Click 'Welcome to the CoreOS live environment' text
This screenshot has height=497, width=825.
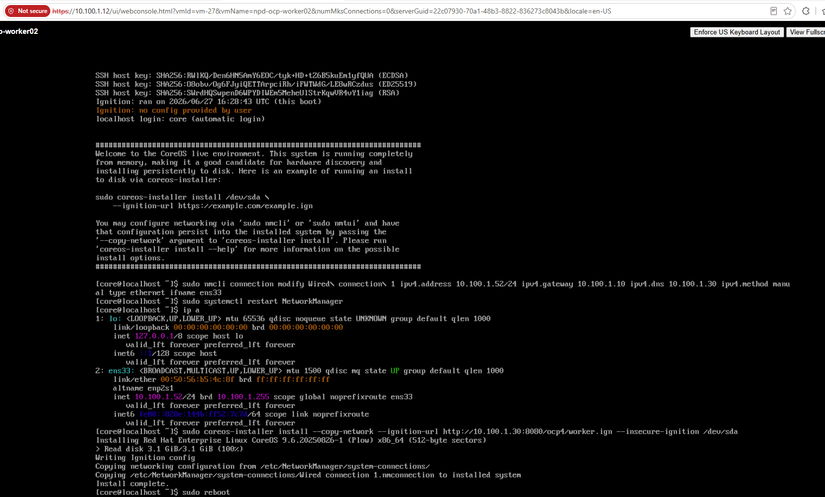(180, 154)
